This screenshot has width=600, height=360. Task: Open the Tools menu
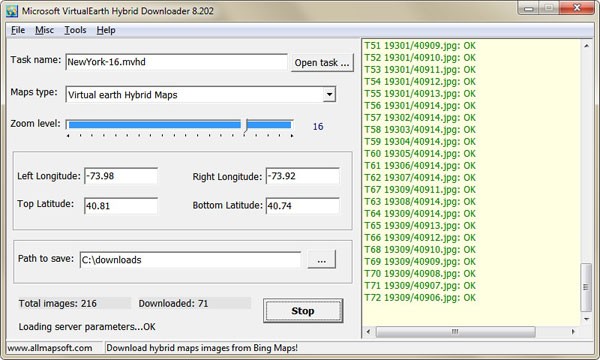tap(75, 30)
